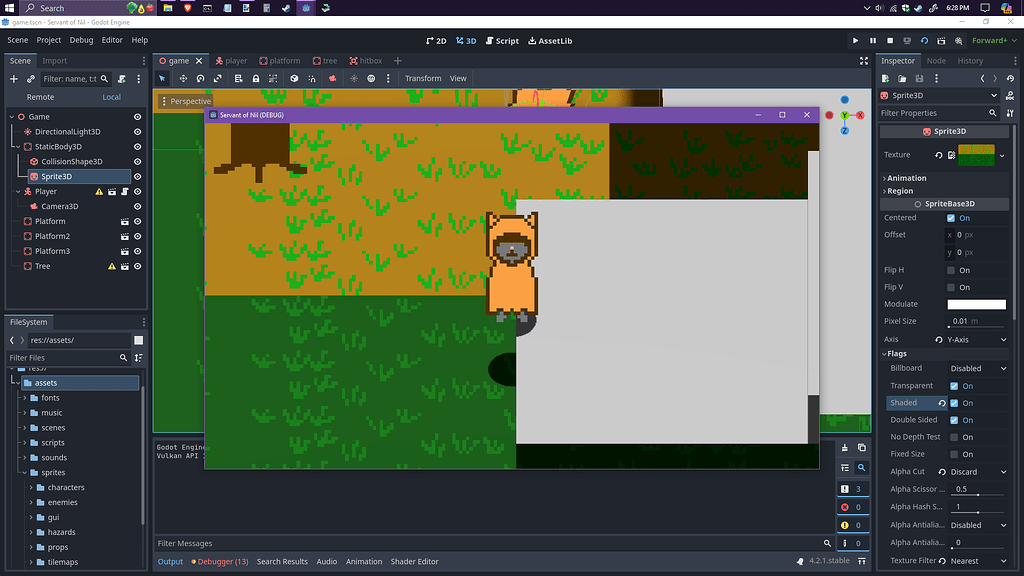Switch to the 2D editor workspace
The width and height of the screenshot is (1024, 576).
[435, 41]
